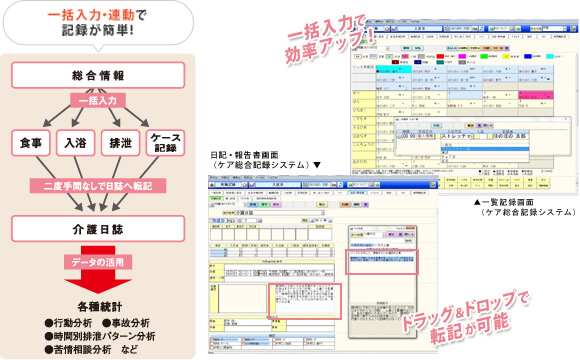Toggle checked second checkbox in diary bottom second row

point(243,344)
